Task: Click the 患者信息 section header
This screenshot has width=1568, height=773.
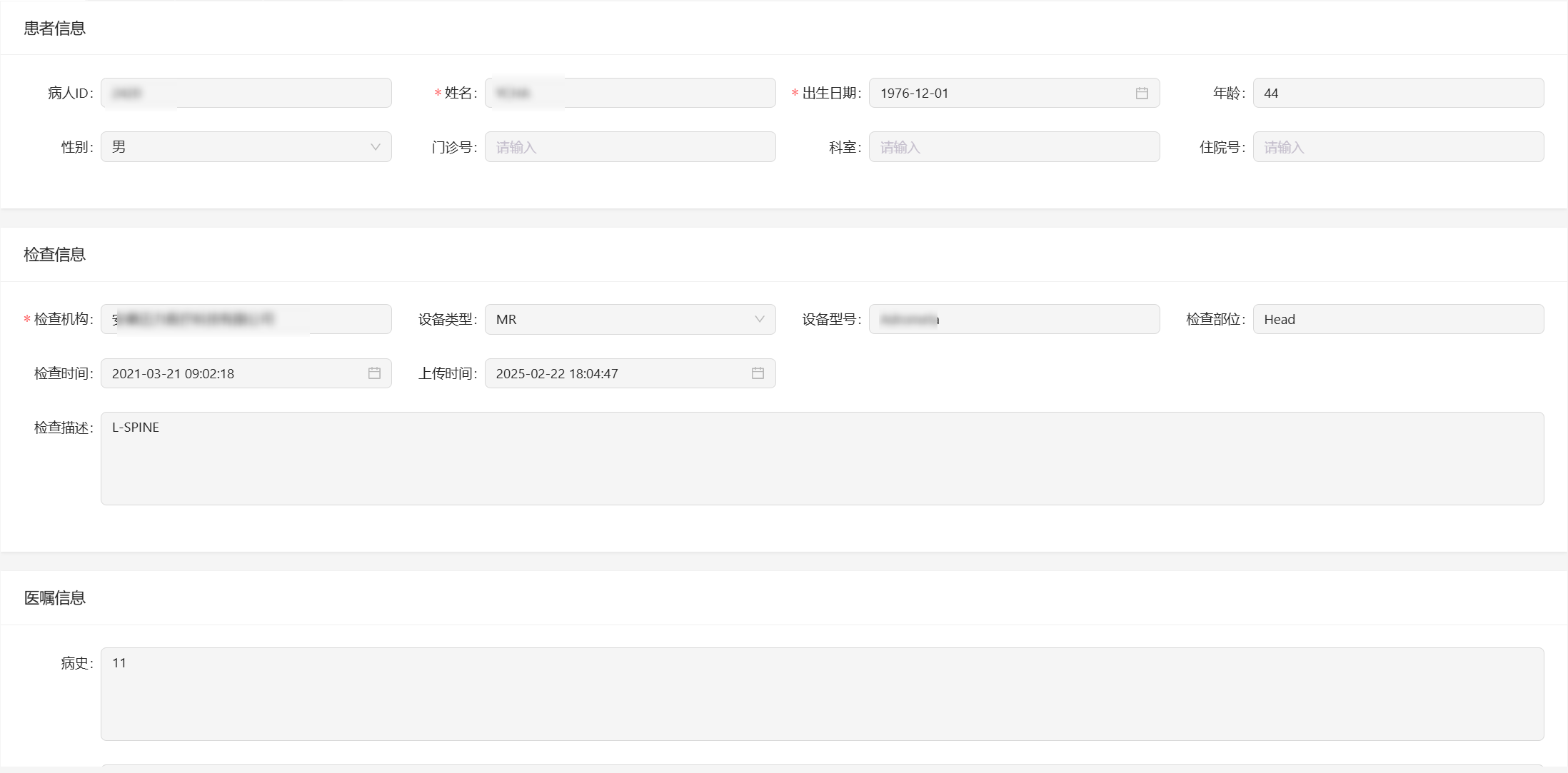Action: pos(55,29)
